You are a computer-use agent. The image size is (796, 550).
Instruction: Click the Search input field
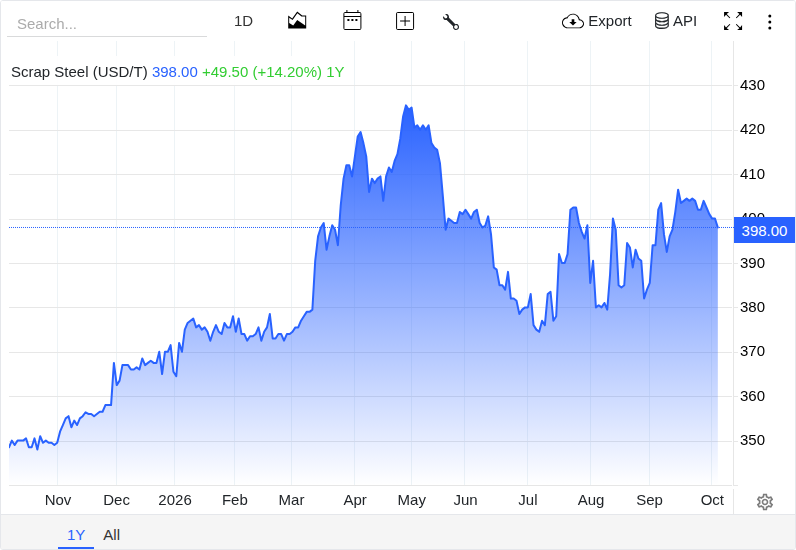click(x=107, y=24)
